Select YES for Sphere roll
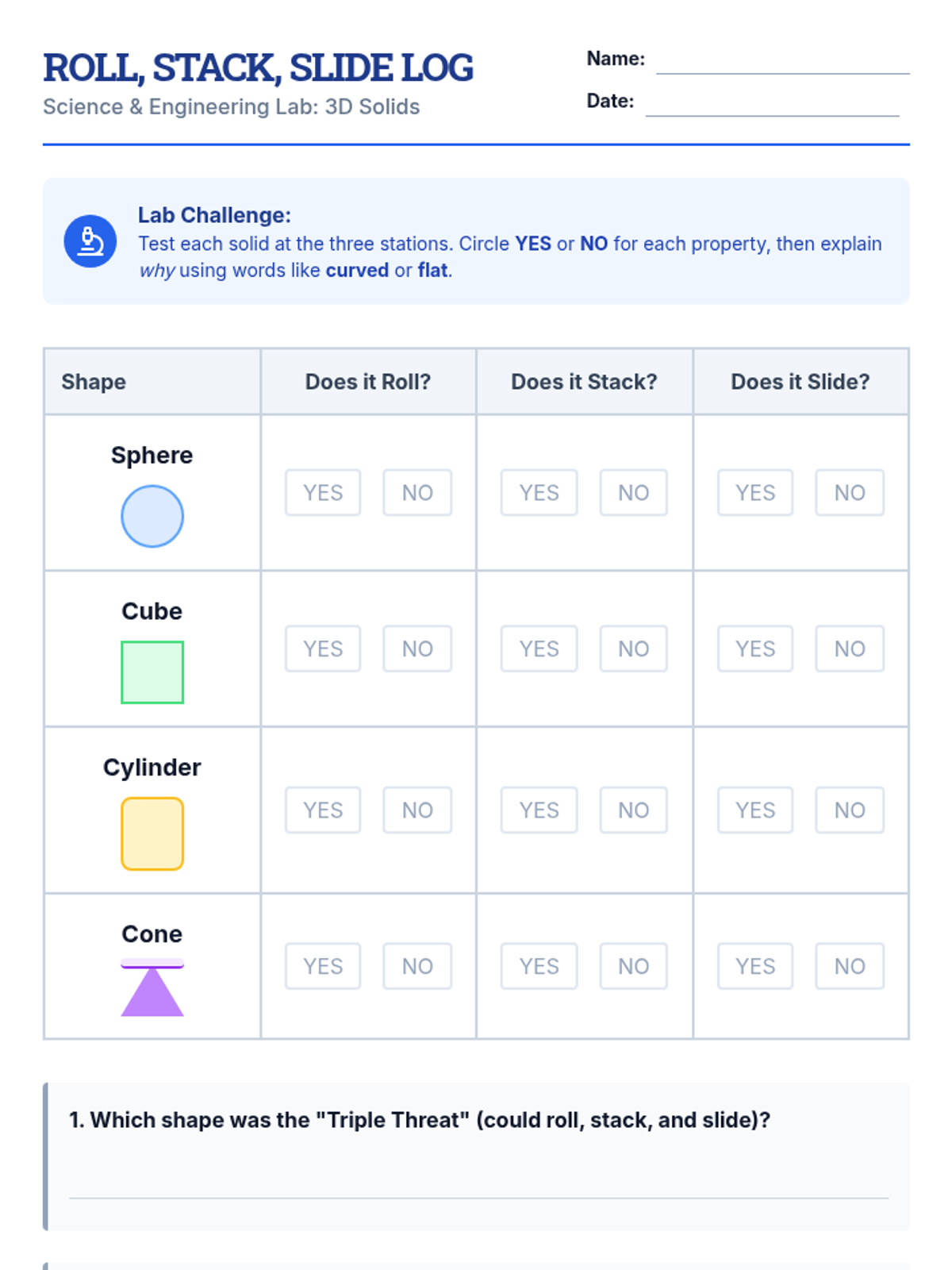 323,493
